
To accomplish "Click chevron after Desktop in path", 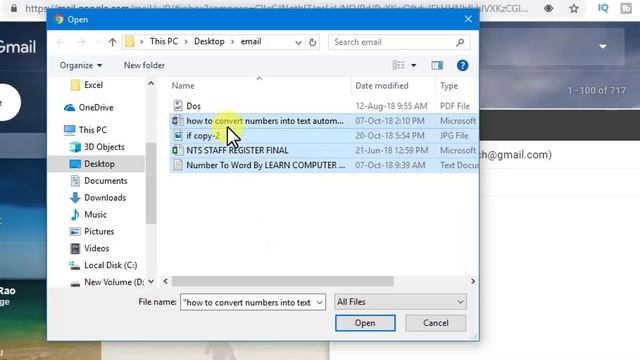I will pos(232,42).
